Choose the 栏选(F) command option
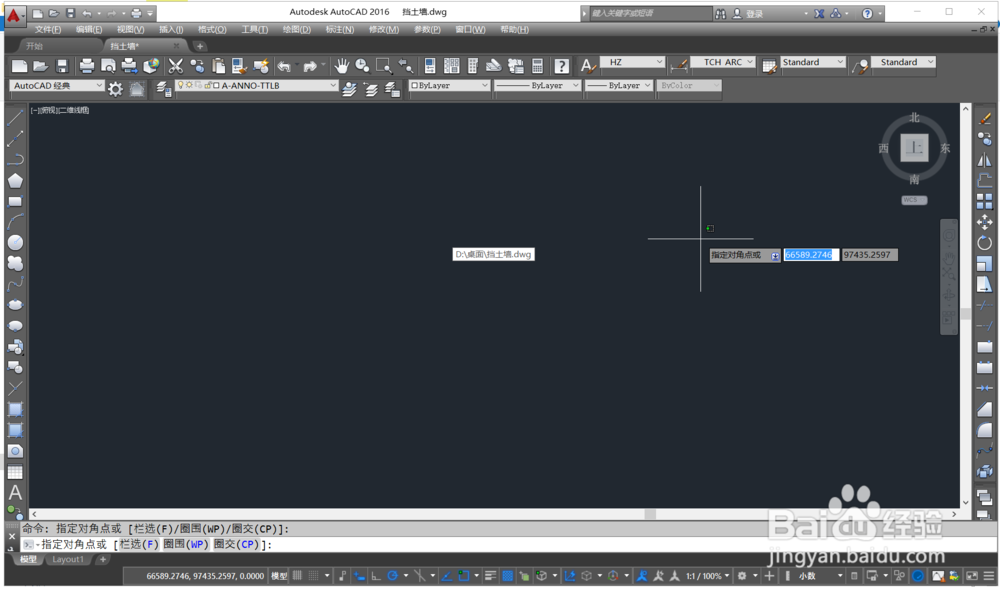The width and height of the screenshot is (1000, 590). click(138, 544)
